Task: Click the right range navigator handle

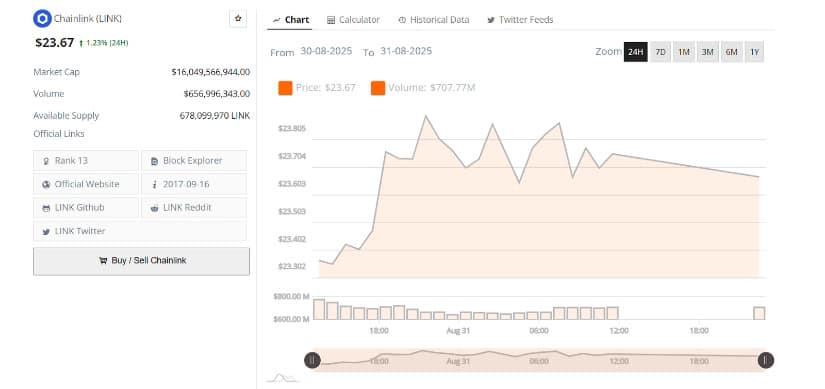Action: tap(766, 360)
